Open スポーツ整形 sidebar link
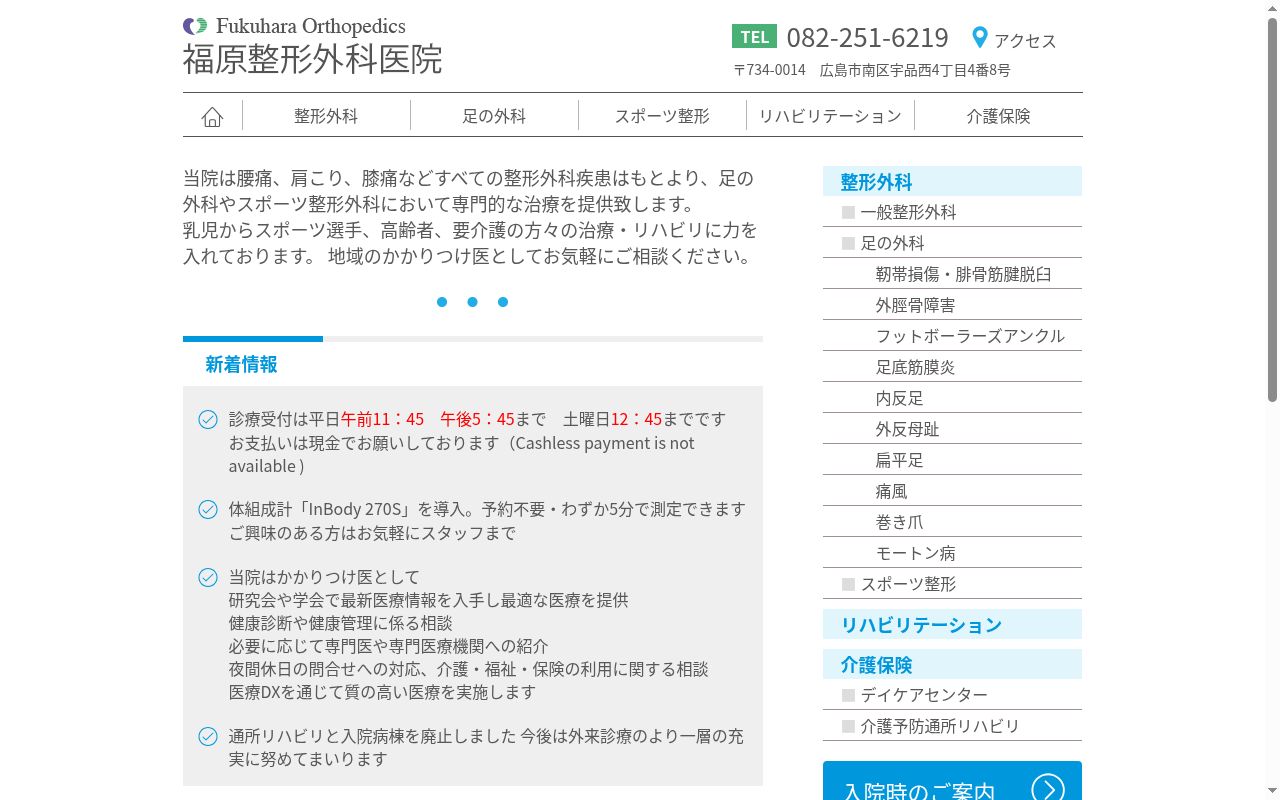This screenshot has width=1280, height=800. pyautogui.click(x=952, y=584)
